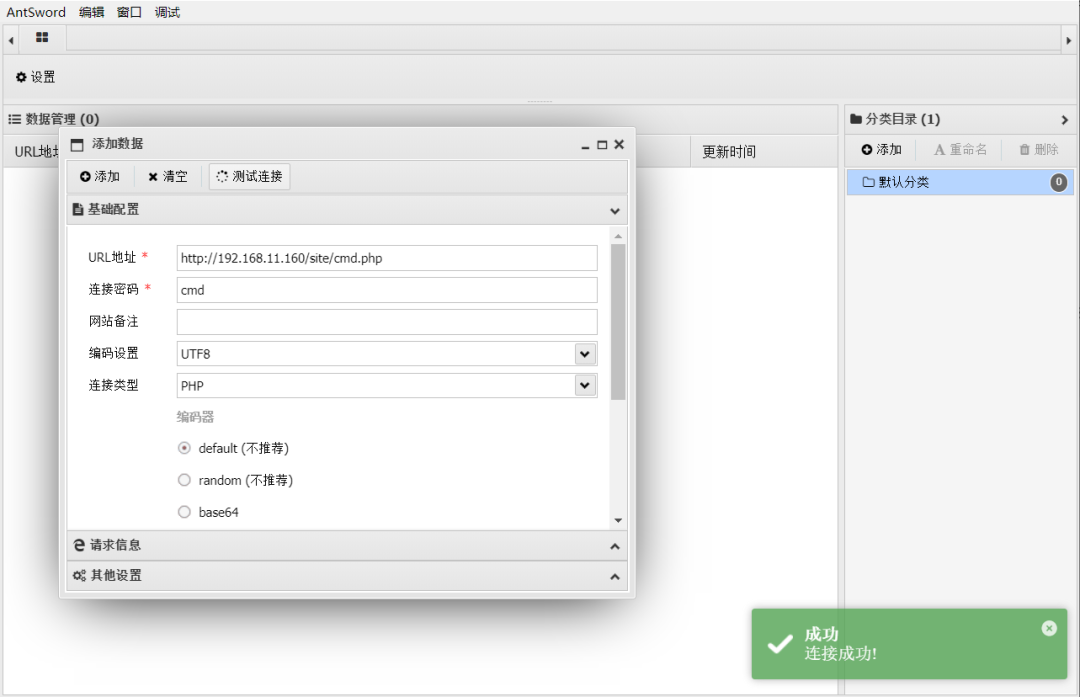1080x697 pixels.
Task: Click the 清空 clear button
Action: point(168,176)
